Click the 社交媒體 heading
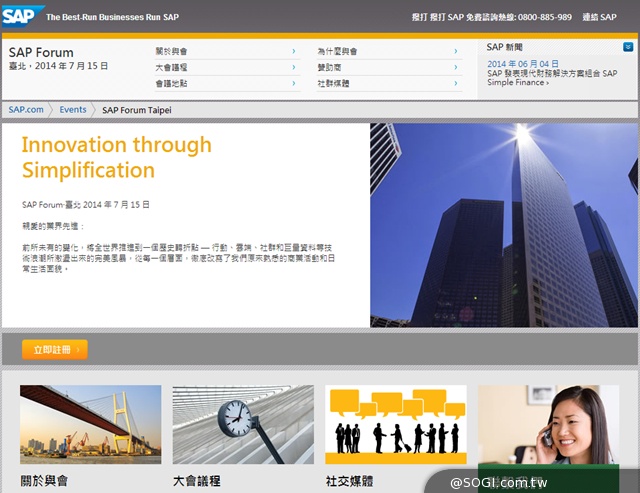Screen dimensions: 640x493 349,481
